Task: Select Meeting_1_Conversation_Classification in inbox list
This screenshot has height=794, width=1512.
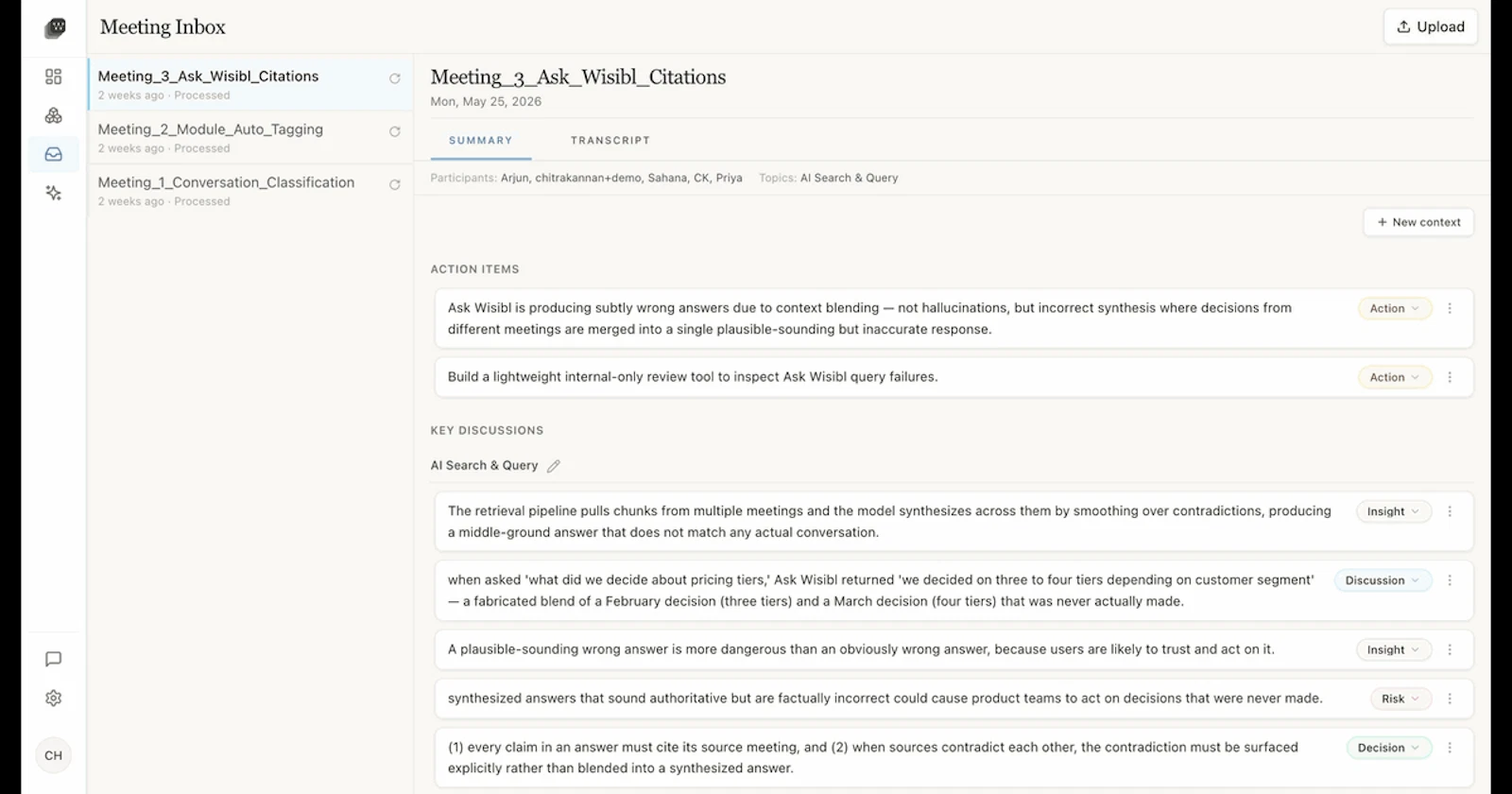Action: point(250,190)
